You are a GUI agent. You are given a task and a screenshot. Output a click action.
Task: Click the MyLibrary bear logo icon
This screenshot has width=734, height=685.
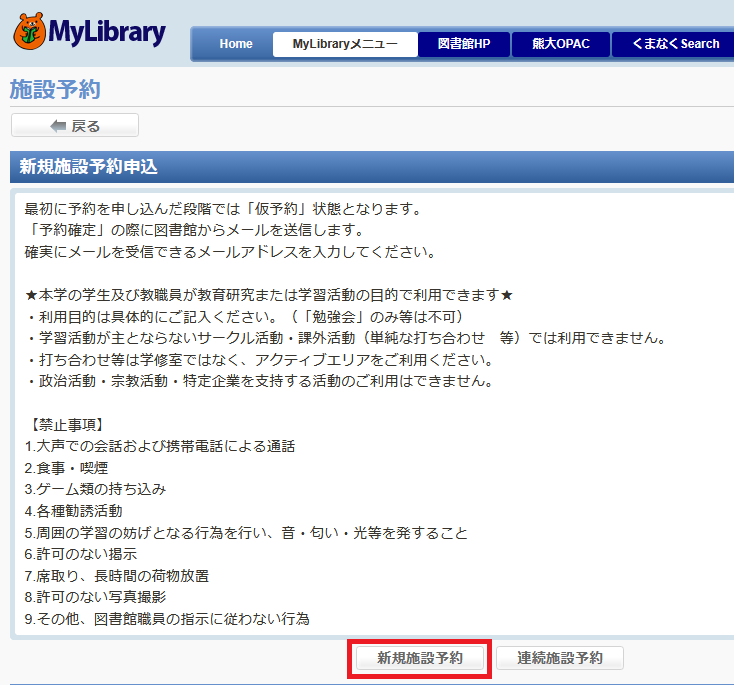pyautogui.click(x=29, y=31)
